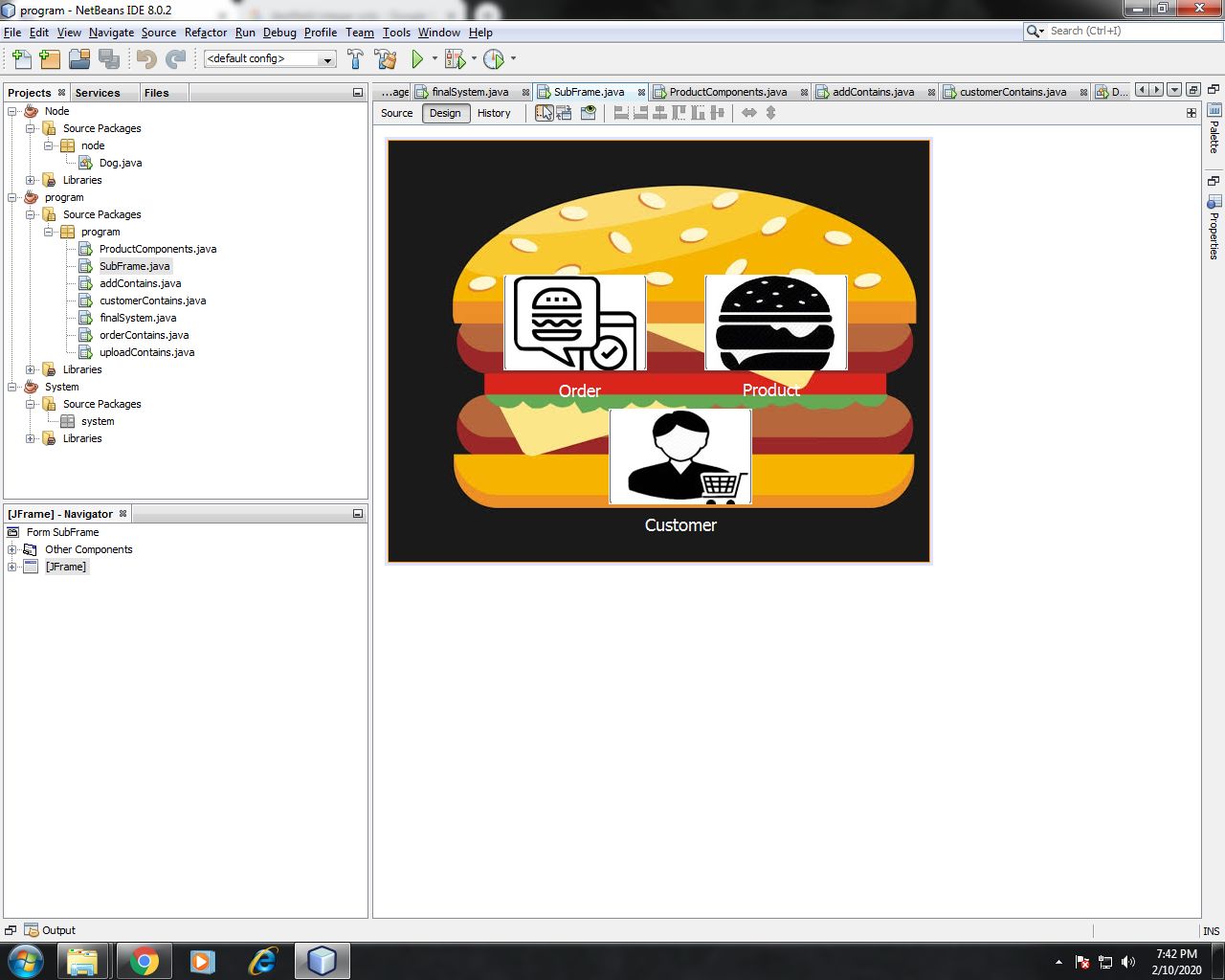Viewport: 1225px width, 980px height.
Task: Switch to the History view
Action: click(493, 113)
